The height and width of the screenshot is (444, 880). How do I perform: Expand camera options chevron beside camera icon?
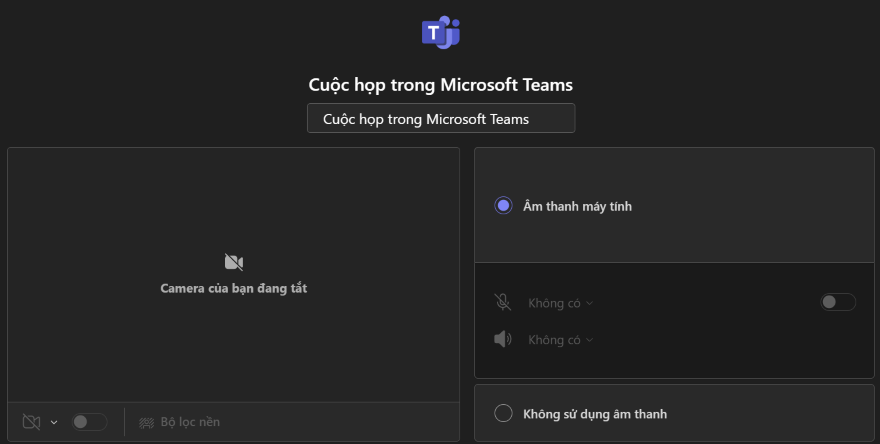point(54,422)
